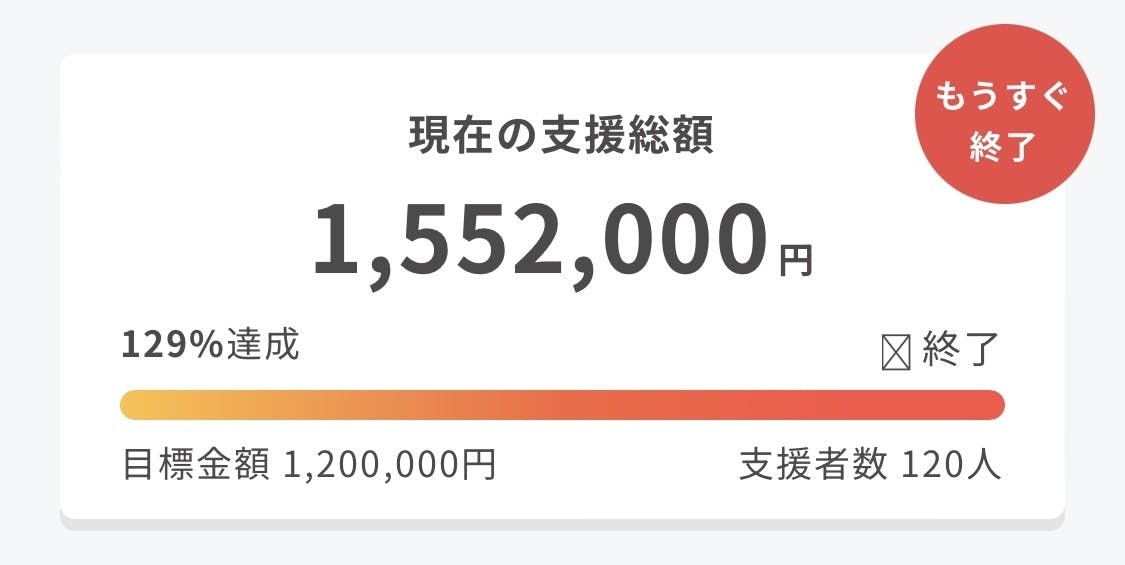Click the 現在の支援総額 heading
Image resolution: width=1125 pixels, height=565 pixels.
[x=561, y=136]
